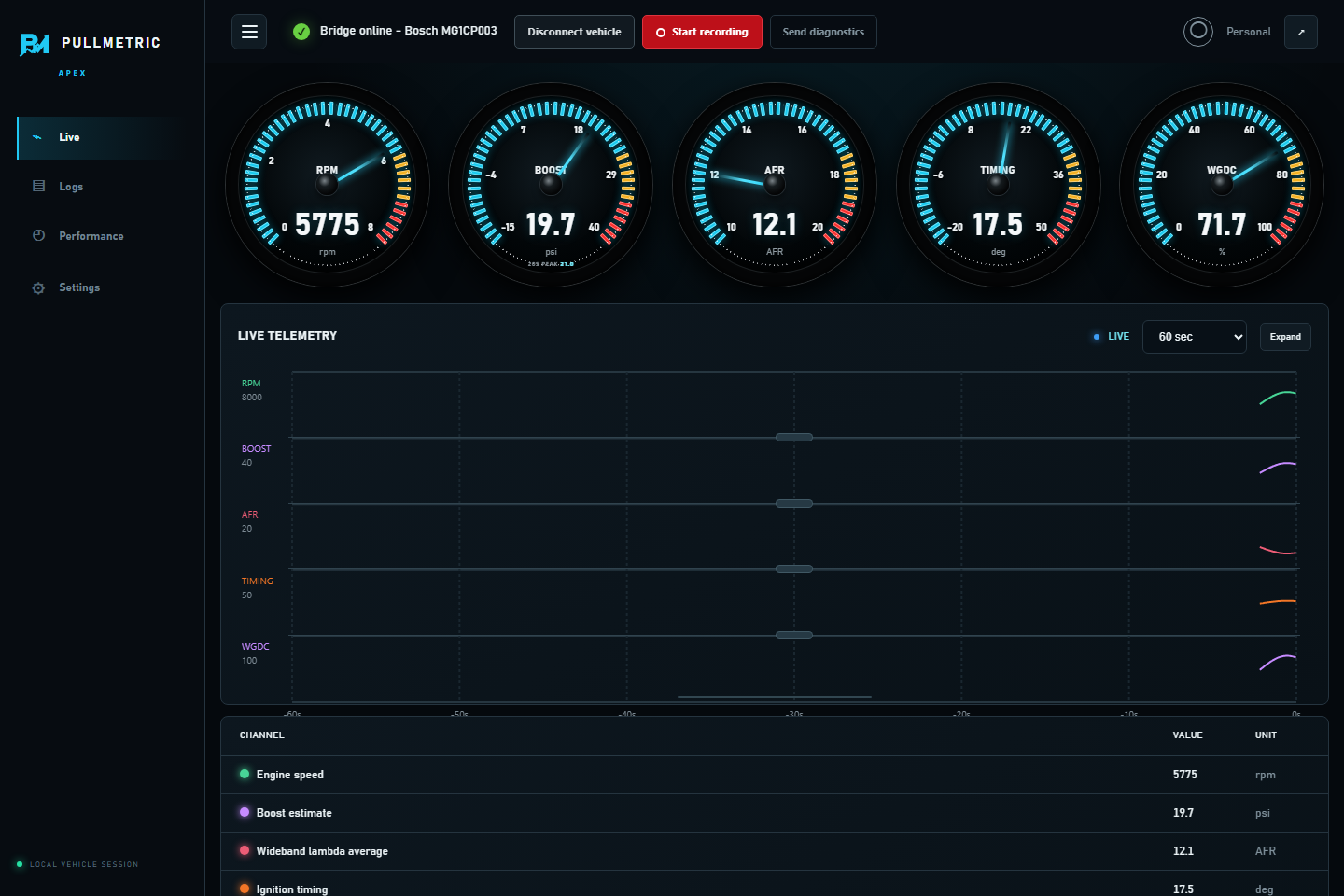This screenshot has height=896, width=1344.
Task: Click the WGDC gauge
Action: pos(1222,185)
